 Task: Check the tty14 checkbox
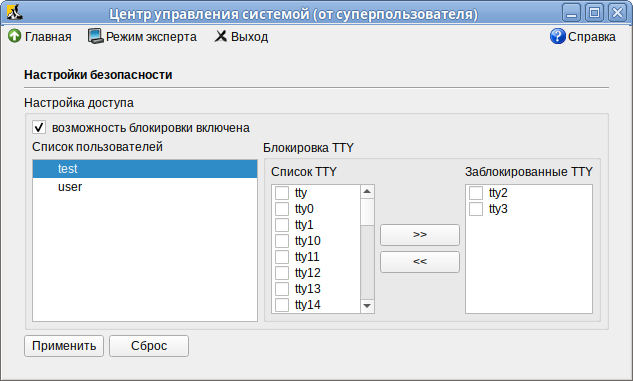tap(282, 305)
